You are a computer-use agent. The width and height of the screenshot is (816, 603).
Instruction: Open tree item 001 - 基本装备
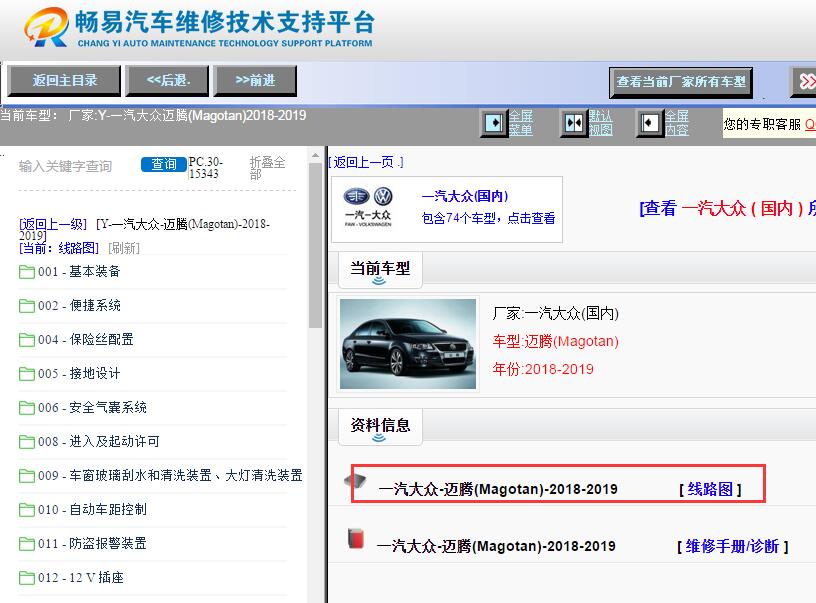pos(79,272)
